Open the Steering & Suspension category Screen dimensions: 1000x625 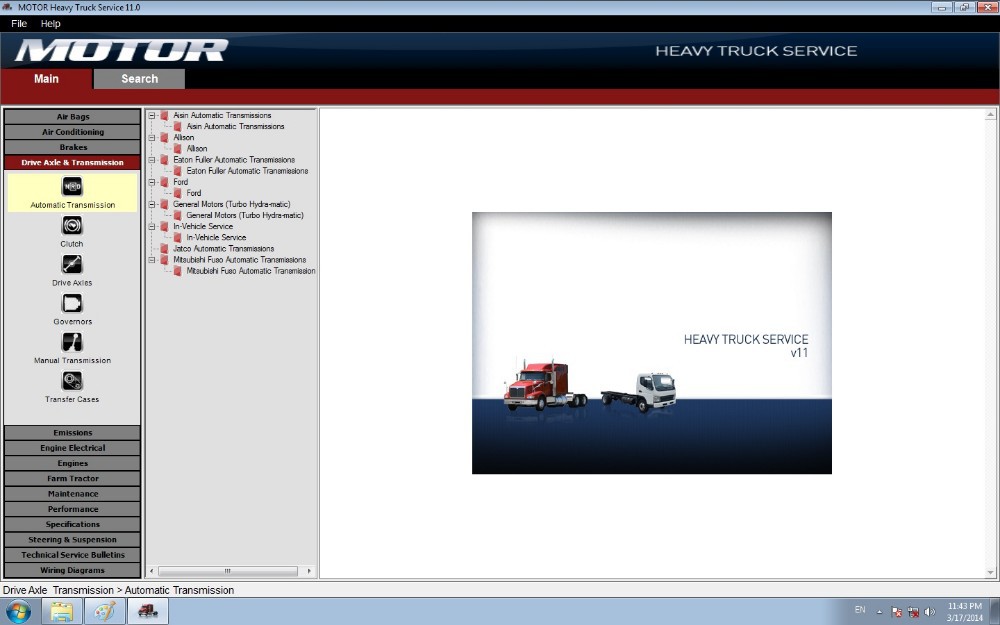pyautogui.click(x=73, y=540)
